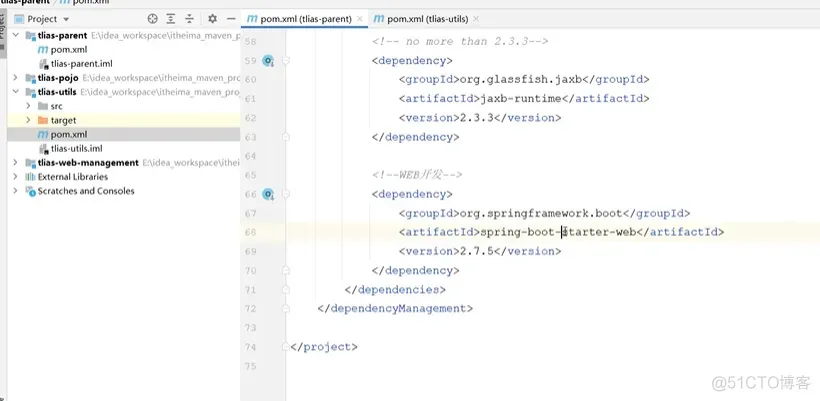The width and height of the screenshot is (820, 401).
Task: Expand the target folder arrow
Action: pyautogui.click(x=28, y=120)
